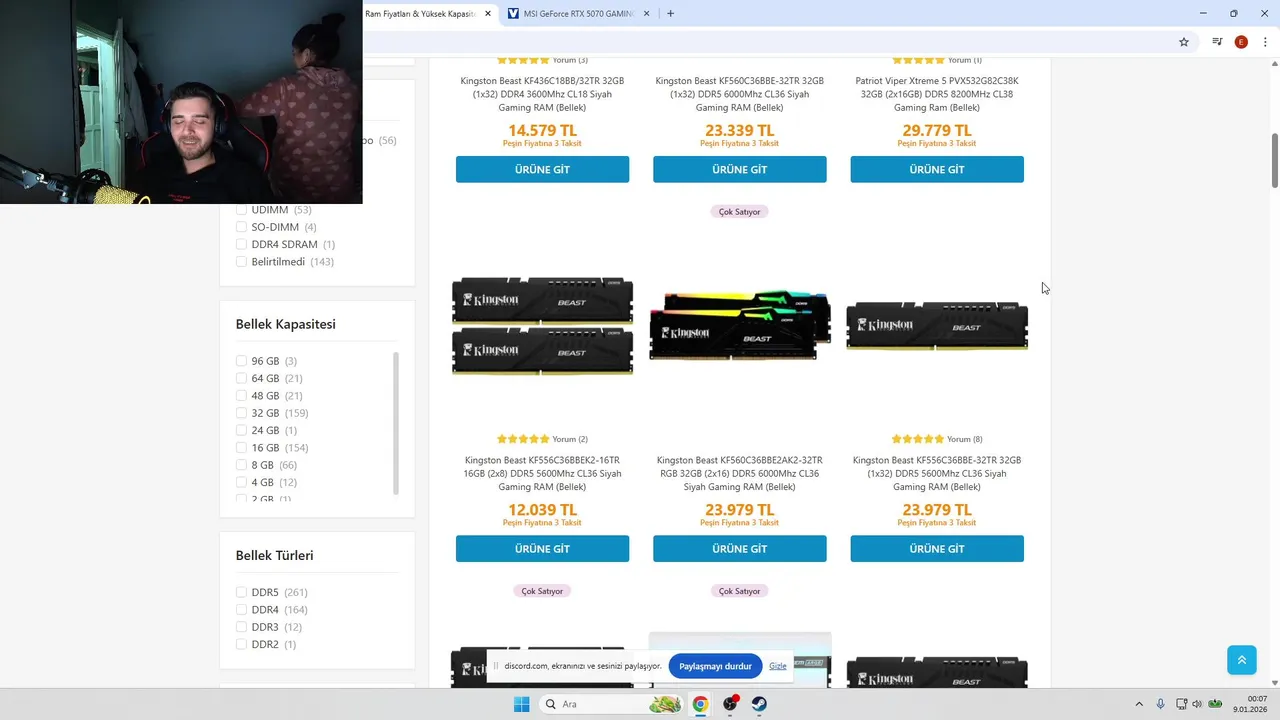Open Chrome profile avatar E
Screen dimensions: 1280x720
pyautogui.click(x=1241, y=42)
